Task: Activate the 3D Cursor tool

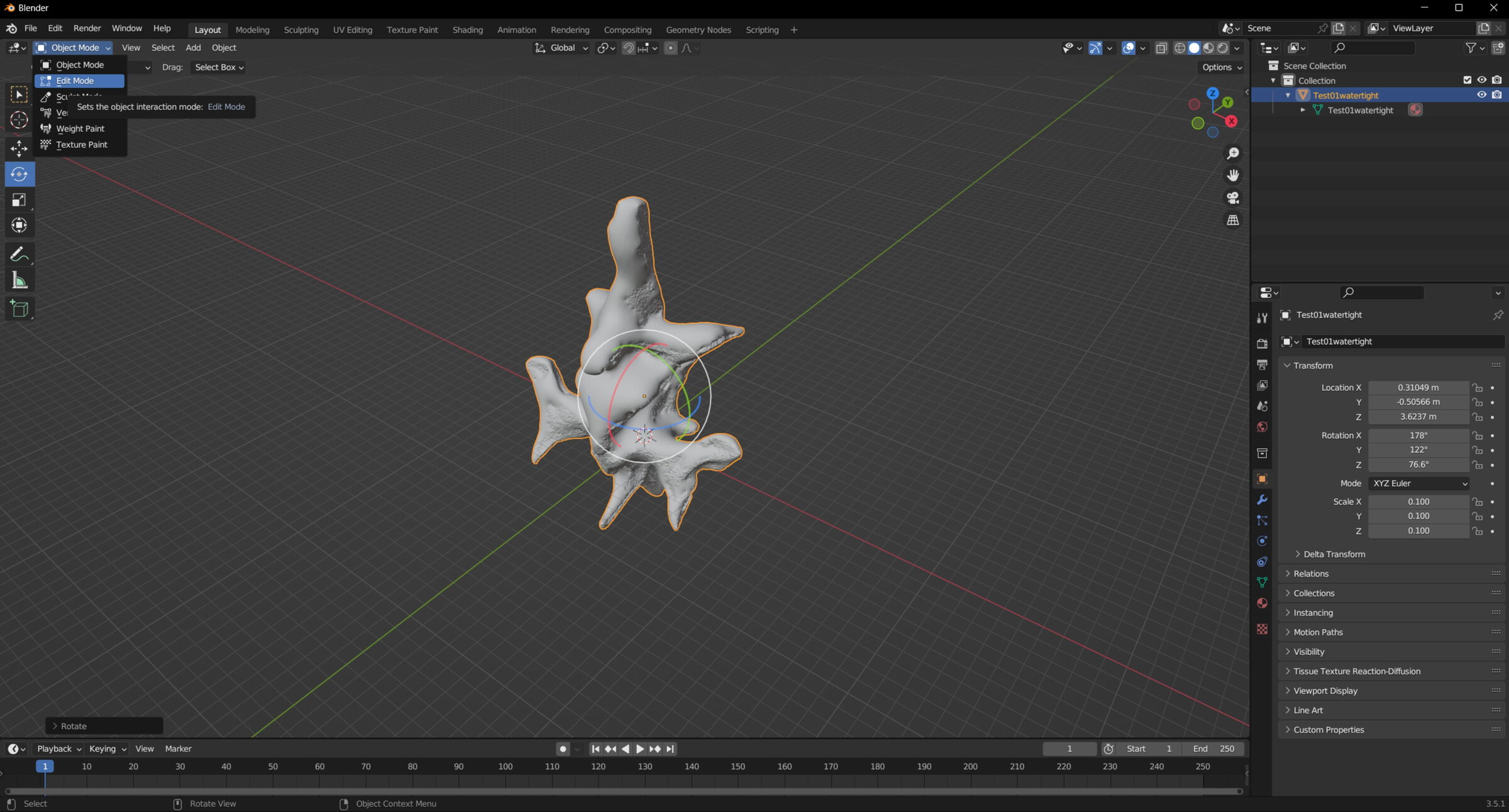Action: 19,120
